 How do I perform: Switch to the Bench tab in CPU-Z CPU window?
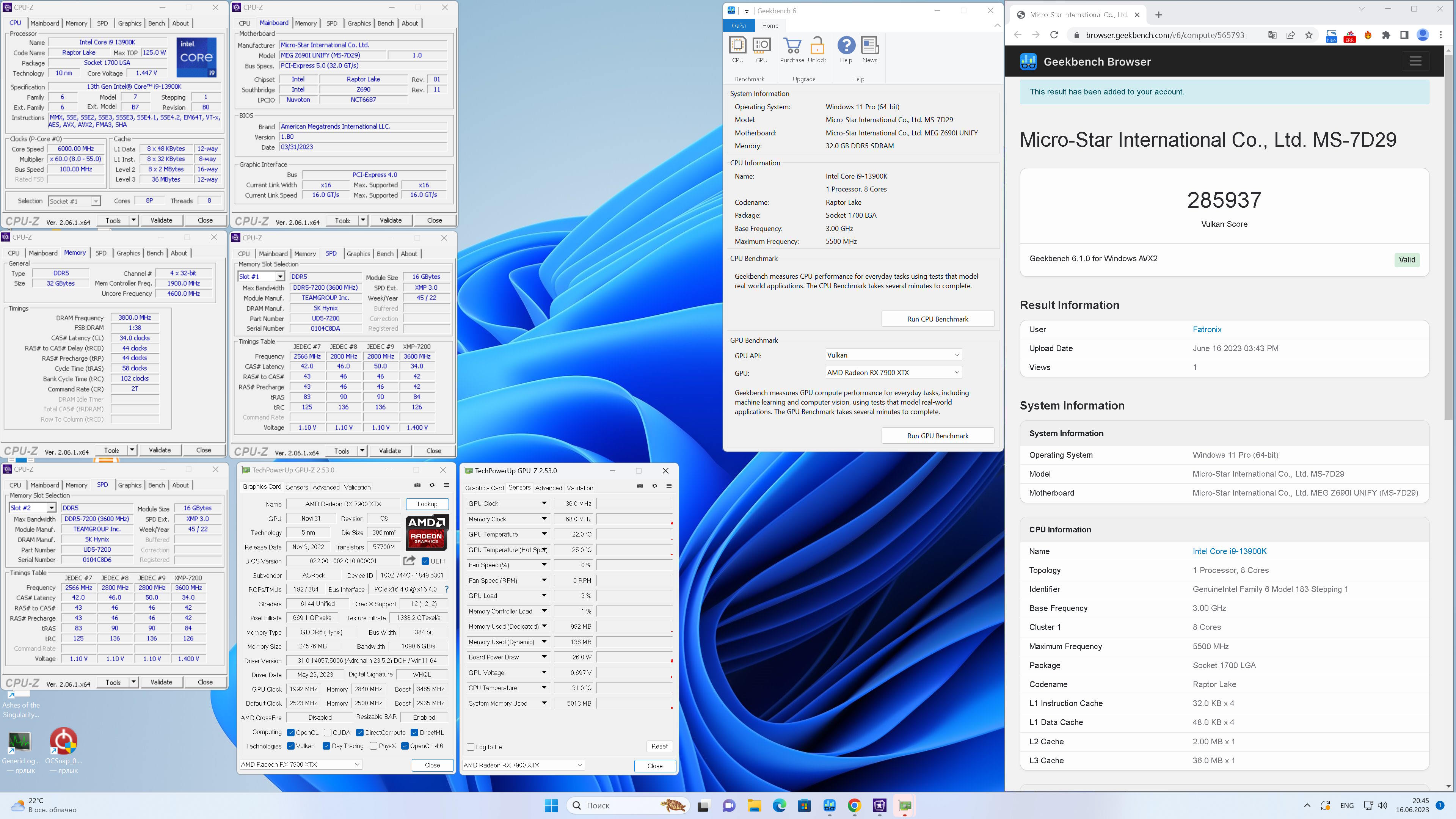(157, 23)
